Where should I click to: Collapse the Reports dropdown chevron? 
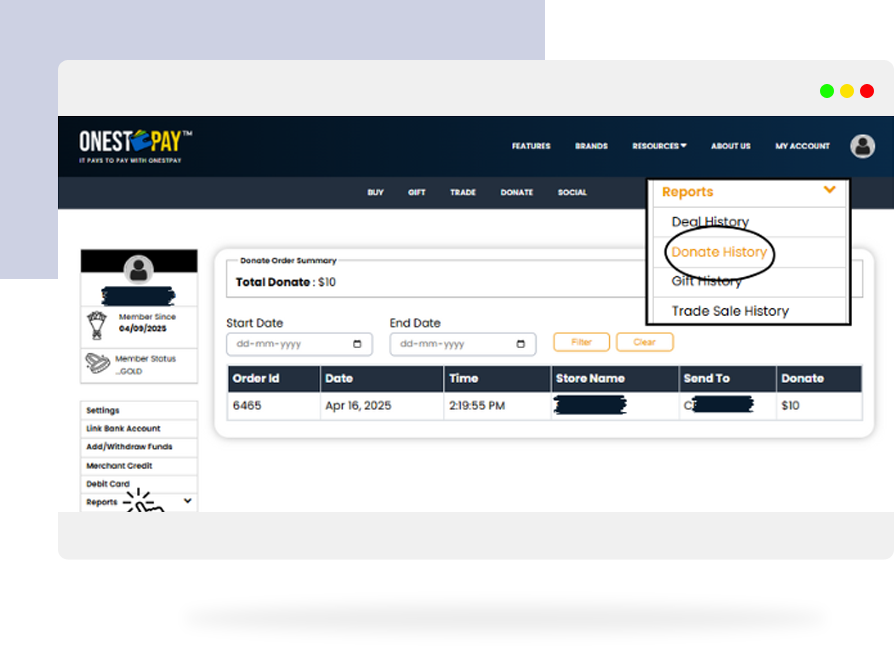(x=829, y=190)
